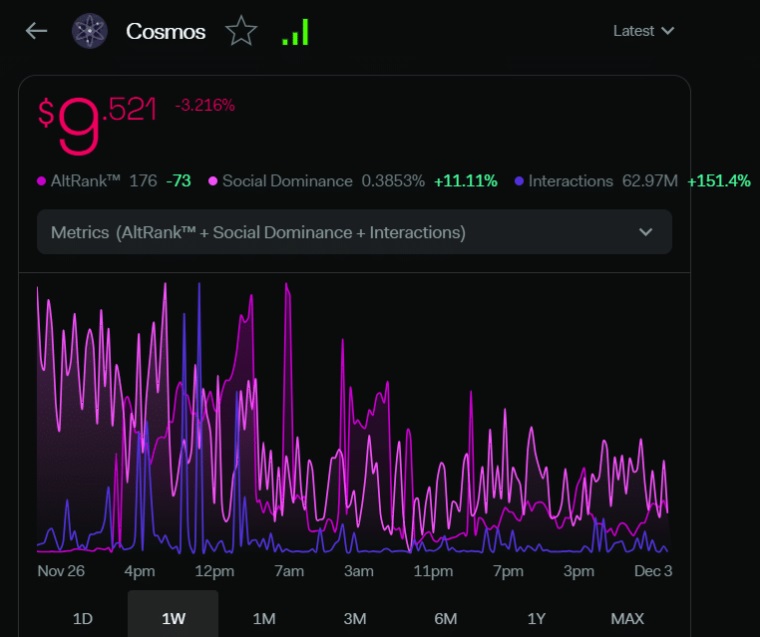Click the $9.521 price display
Screen dimensions: 760x637
[x=97, y=125]
